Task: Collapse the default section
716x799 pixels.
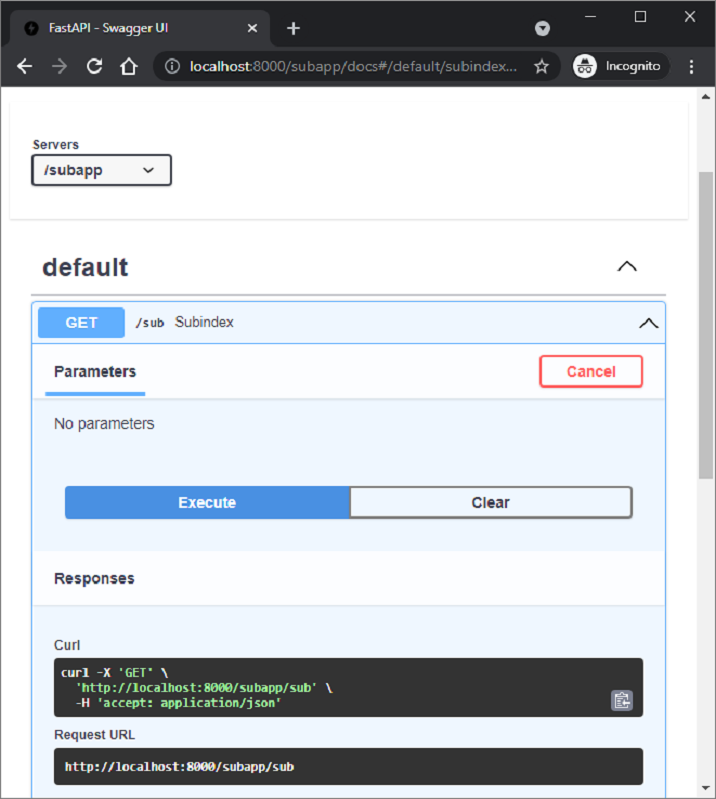Action: tap(627, 267)
